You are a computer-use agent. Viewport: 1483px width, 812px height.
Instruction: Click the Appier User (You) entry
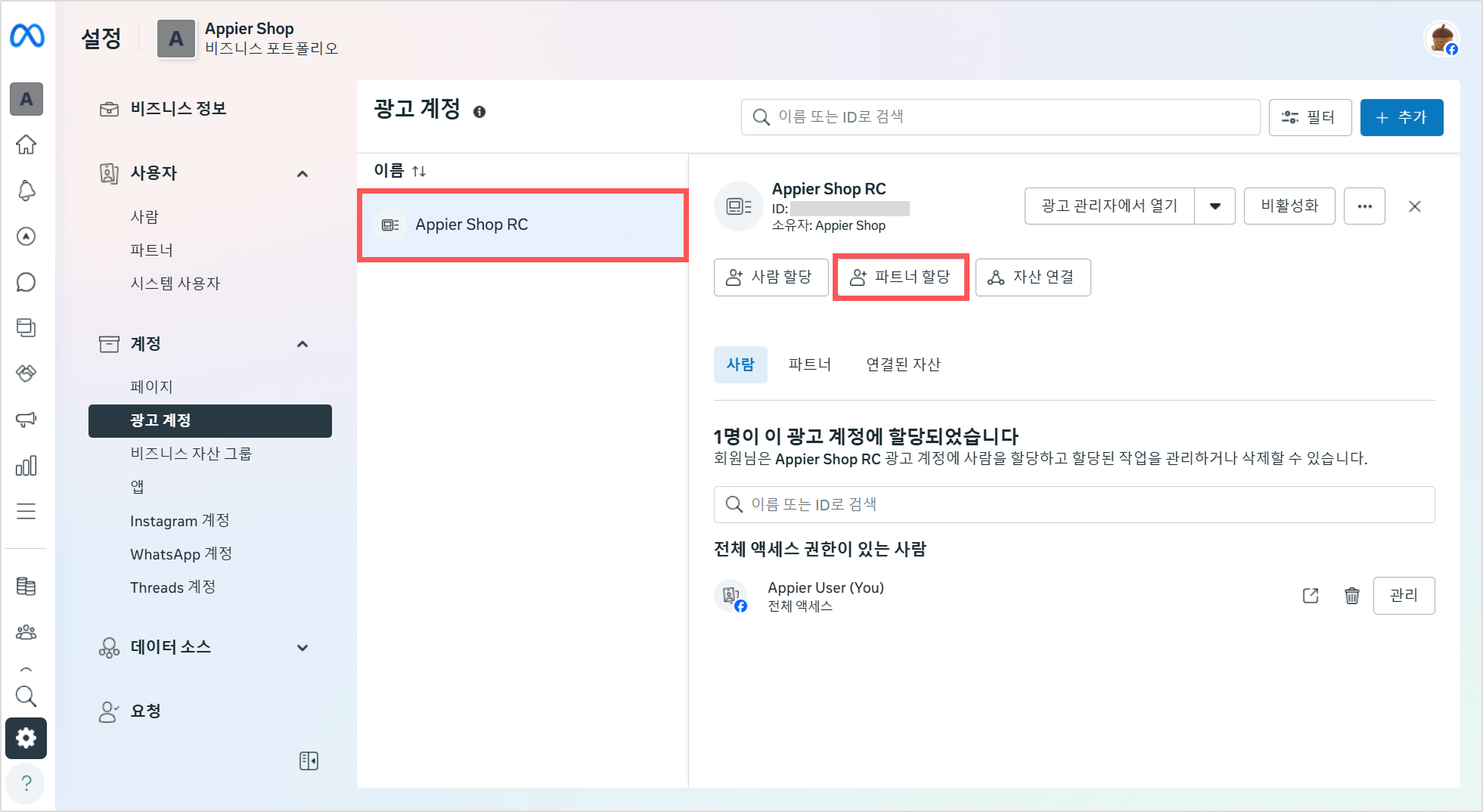coord(825,588)
